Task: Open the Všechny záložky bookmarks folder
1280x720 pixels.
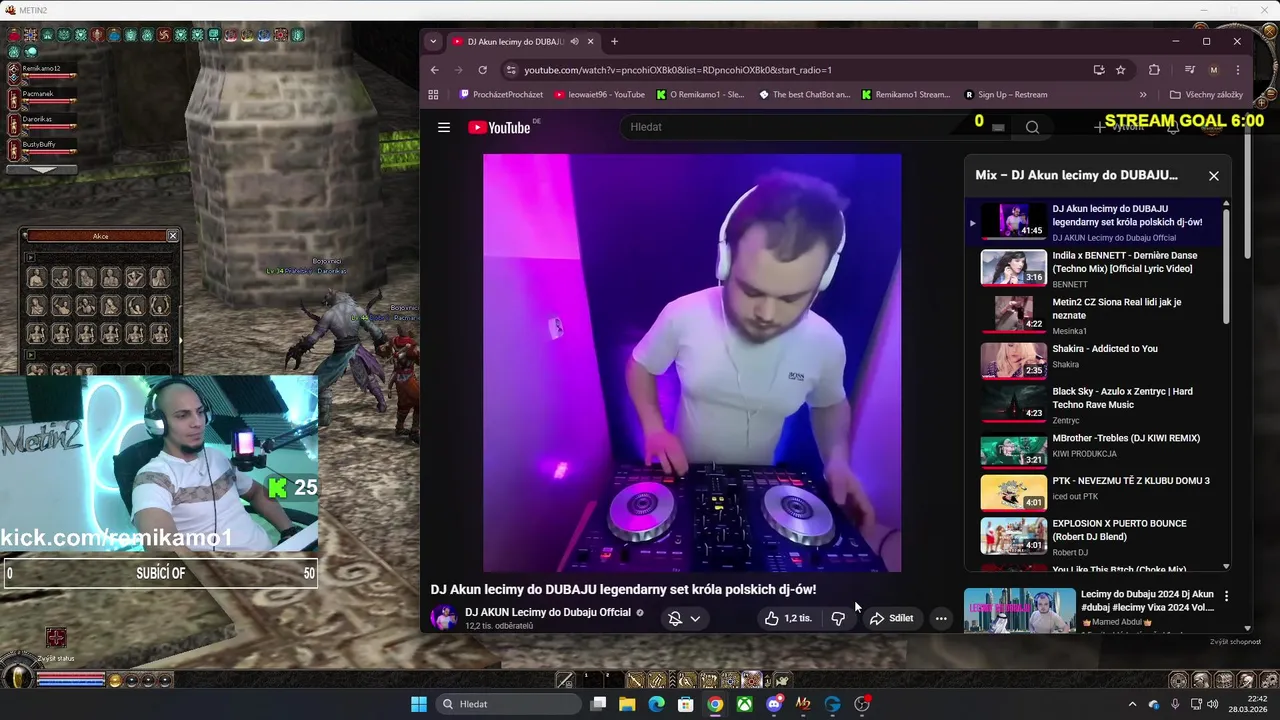Action: pyautogui.click(x=1206, y=95)
